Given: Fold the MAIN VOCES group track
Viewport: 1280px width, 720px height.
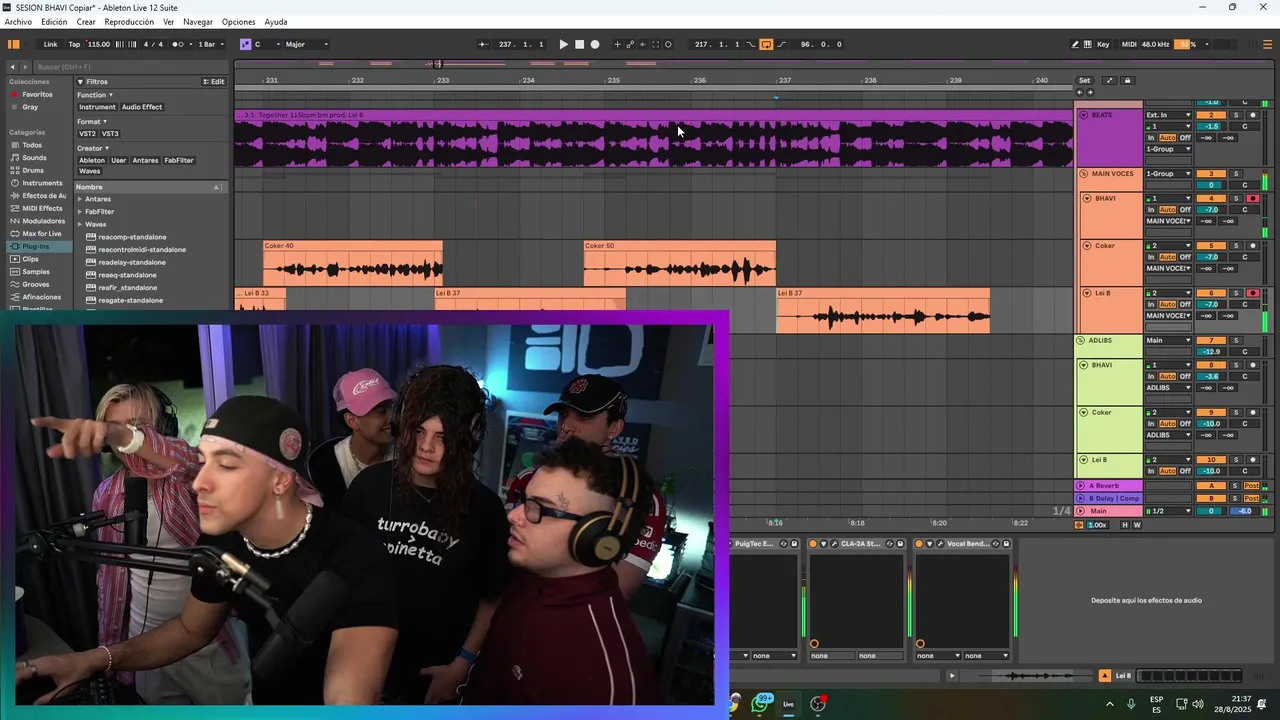Looking at the screenshot, I should [x=1083, y=174].
